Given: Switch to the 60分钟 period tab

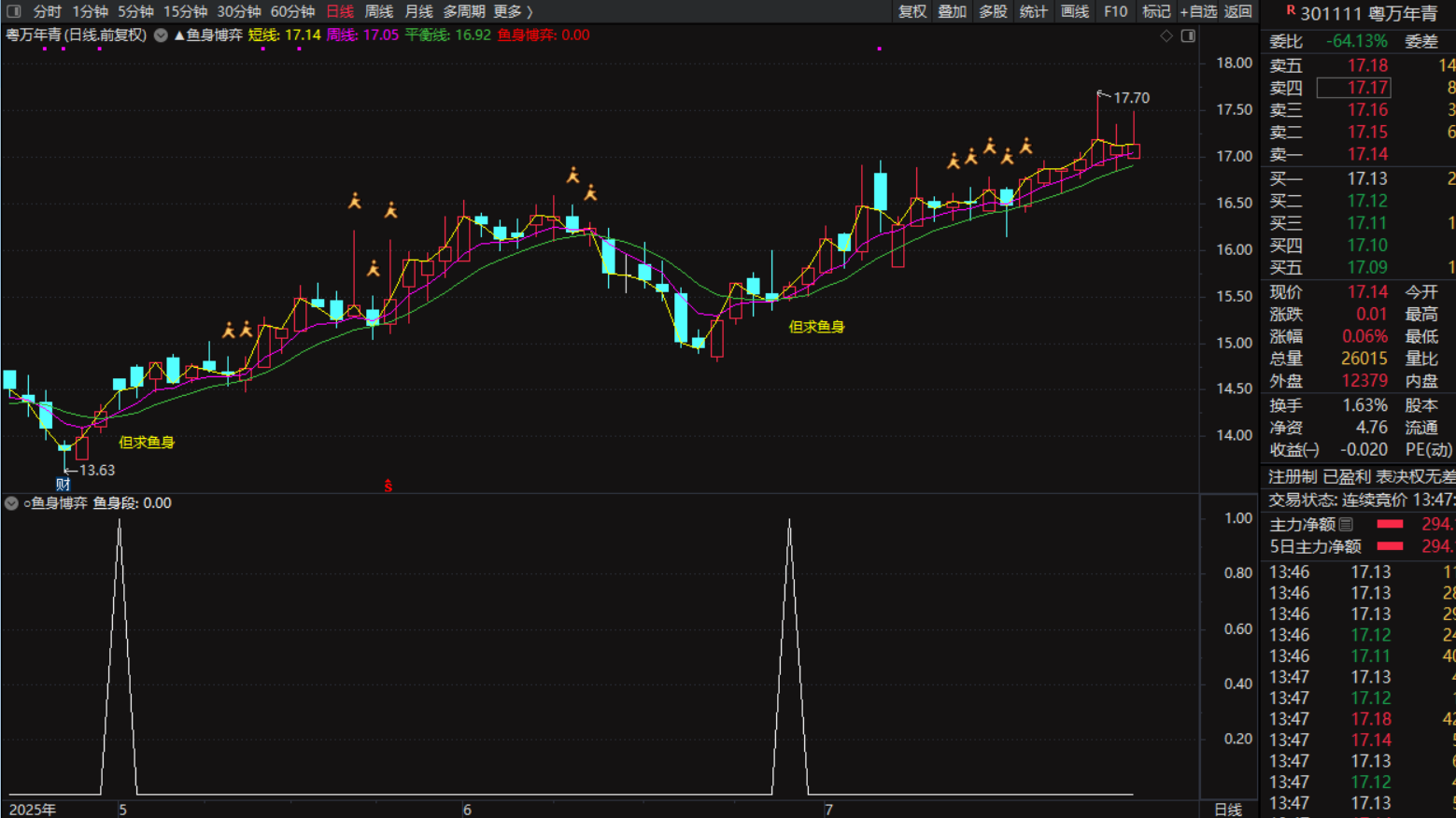Looking at the screenshot, I should point(292,11).
